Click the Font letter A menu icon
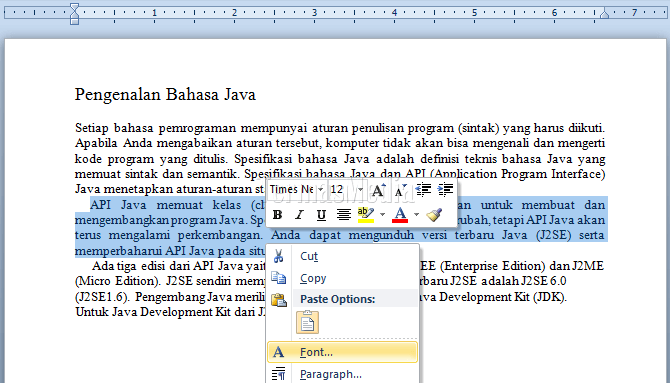The height and width of the screenshot is (383, 670). pos(279,352)
